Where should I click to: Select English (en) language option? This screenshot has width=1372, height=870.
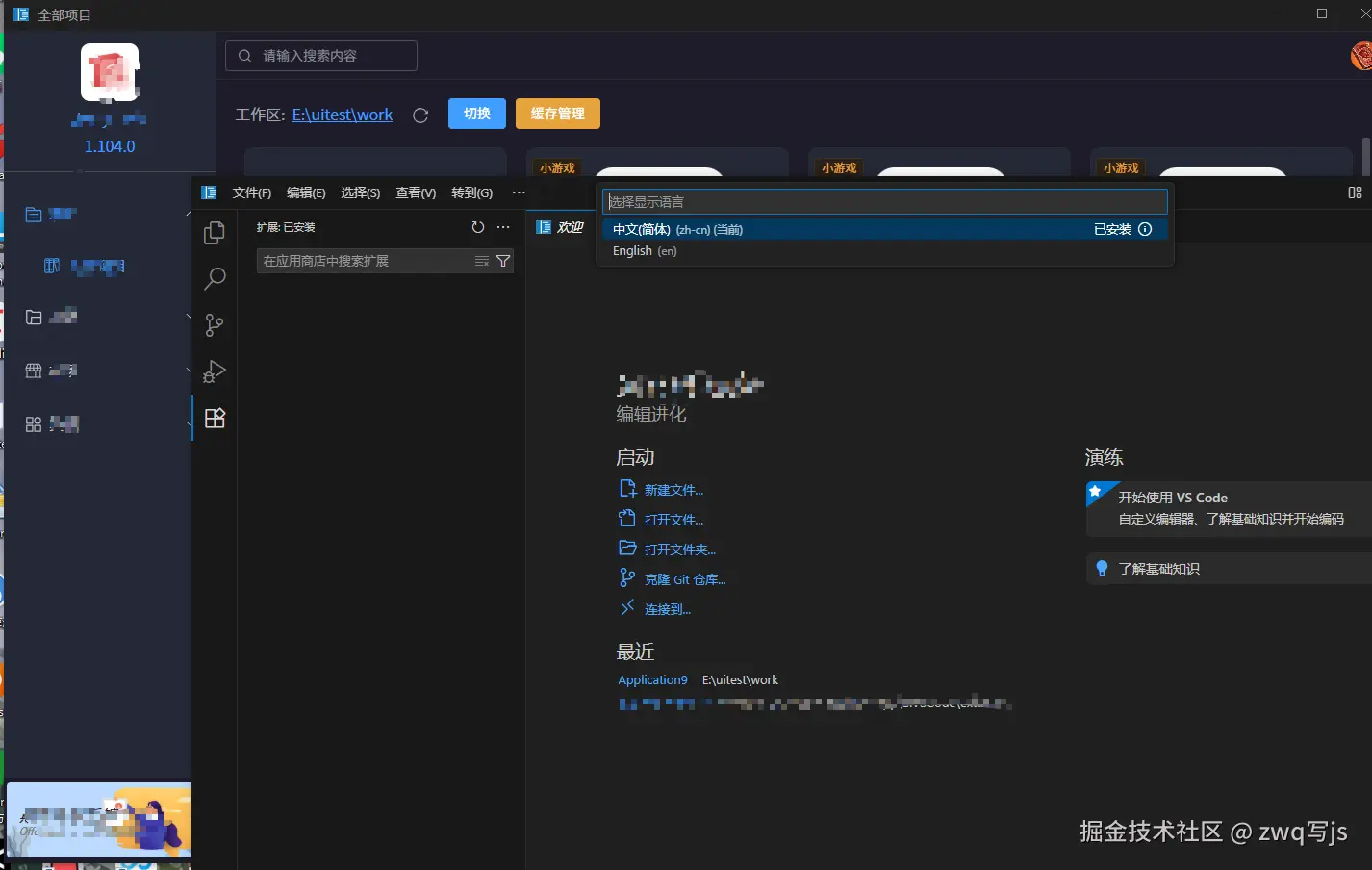tap(884, 250)
